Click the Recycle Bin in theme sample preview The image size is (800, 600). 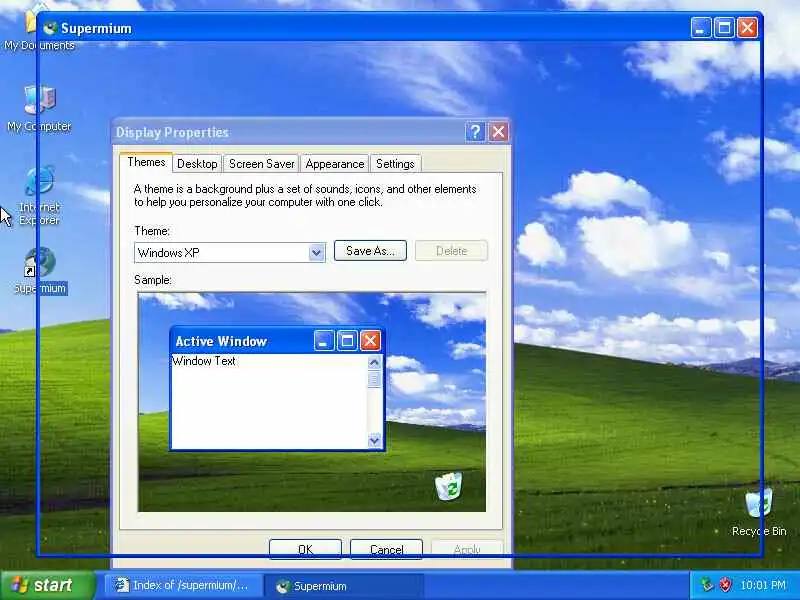click(x=448, y=486)
